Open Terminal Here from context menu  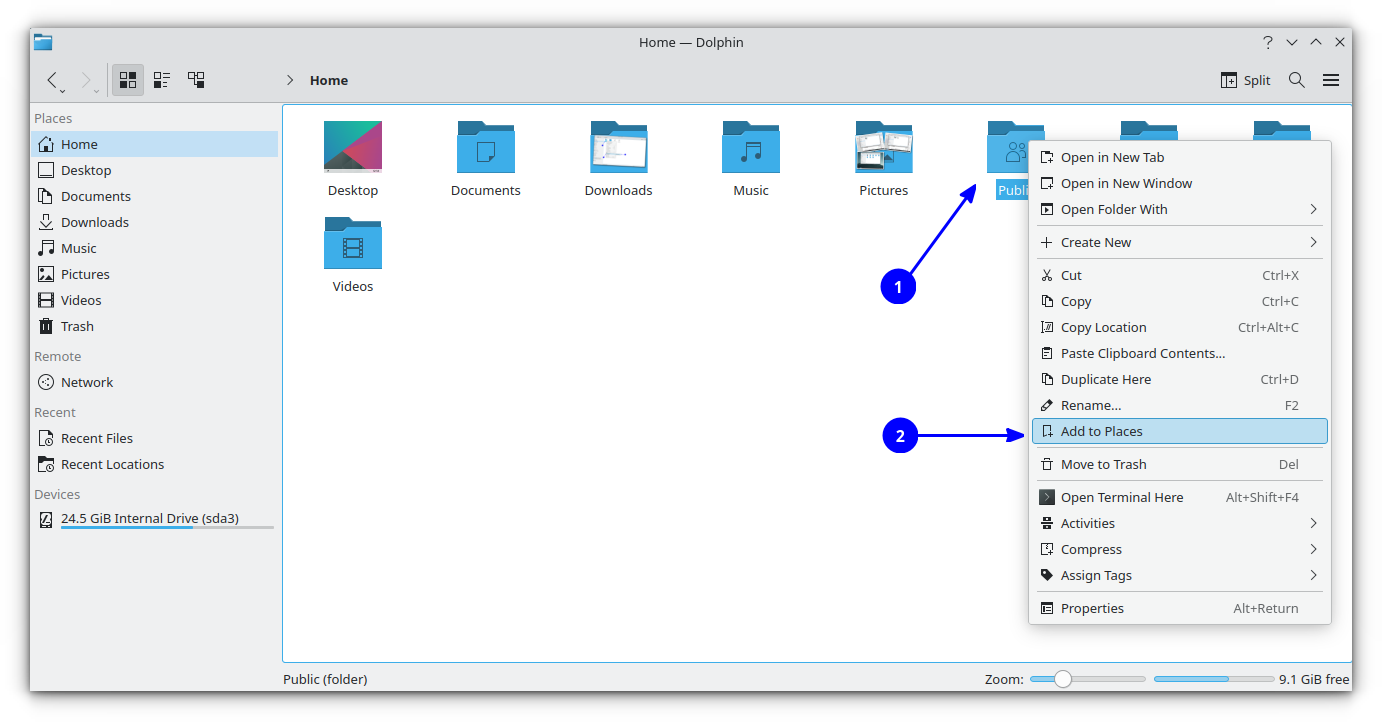[1121, 497]
